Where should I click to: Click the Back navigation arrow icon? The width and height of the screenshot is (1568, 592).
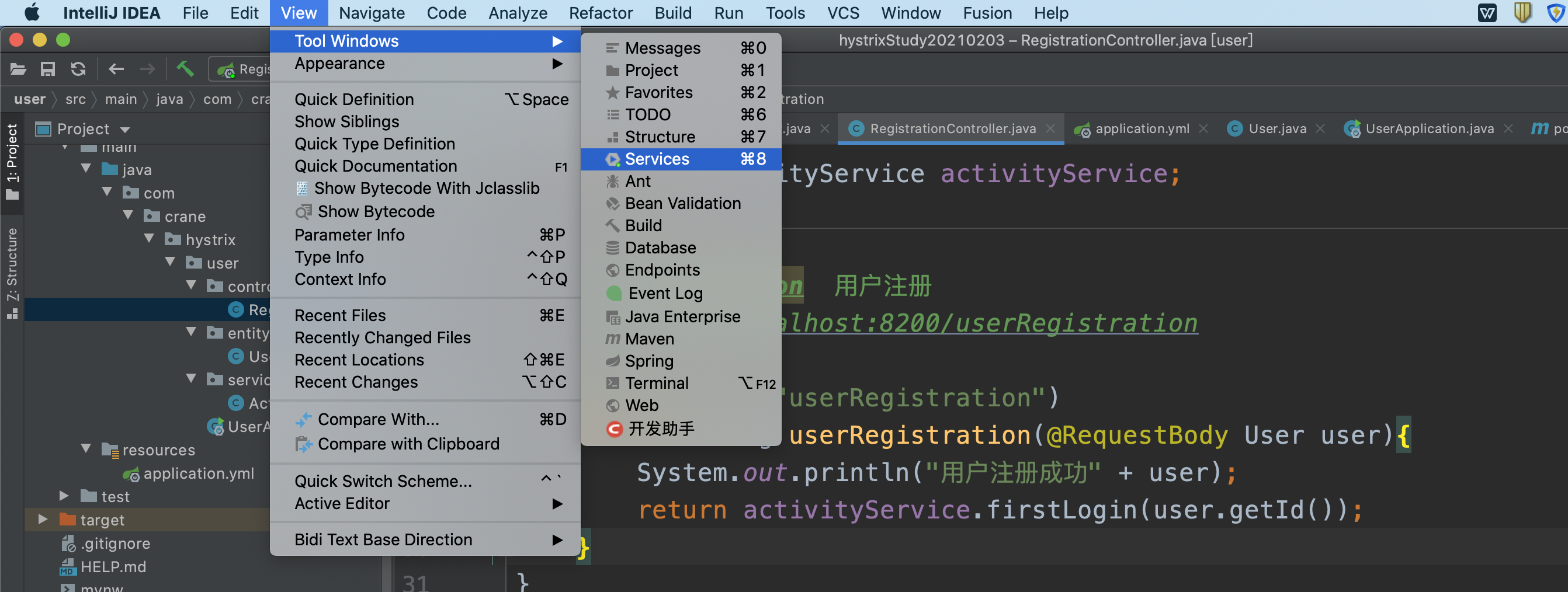(x=116, y=69)
